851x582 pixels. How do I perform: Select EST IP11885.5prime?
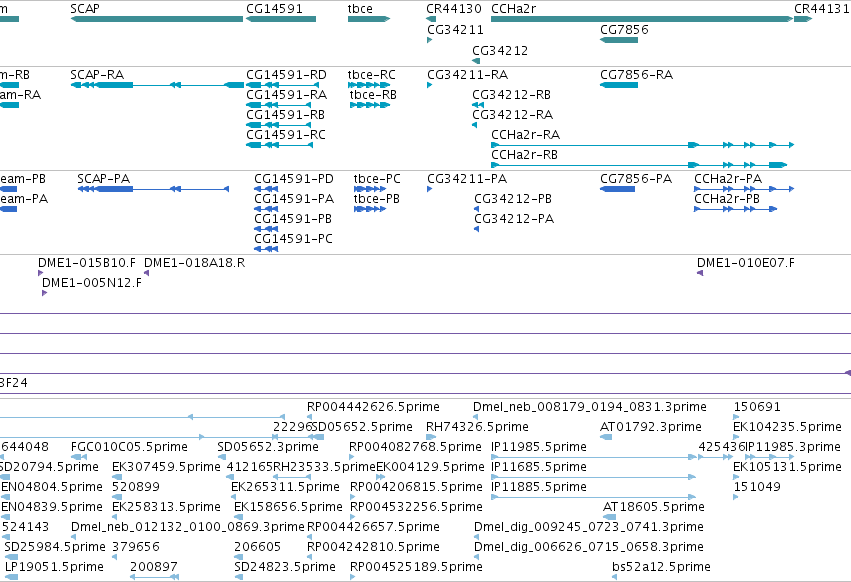pos(538,487)
